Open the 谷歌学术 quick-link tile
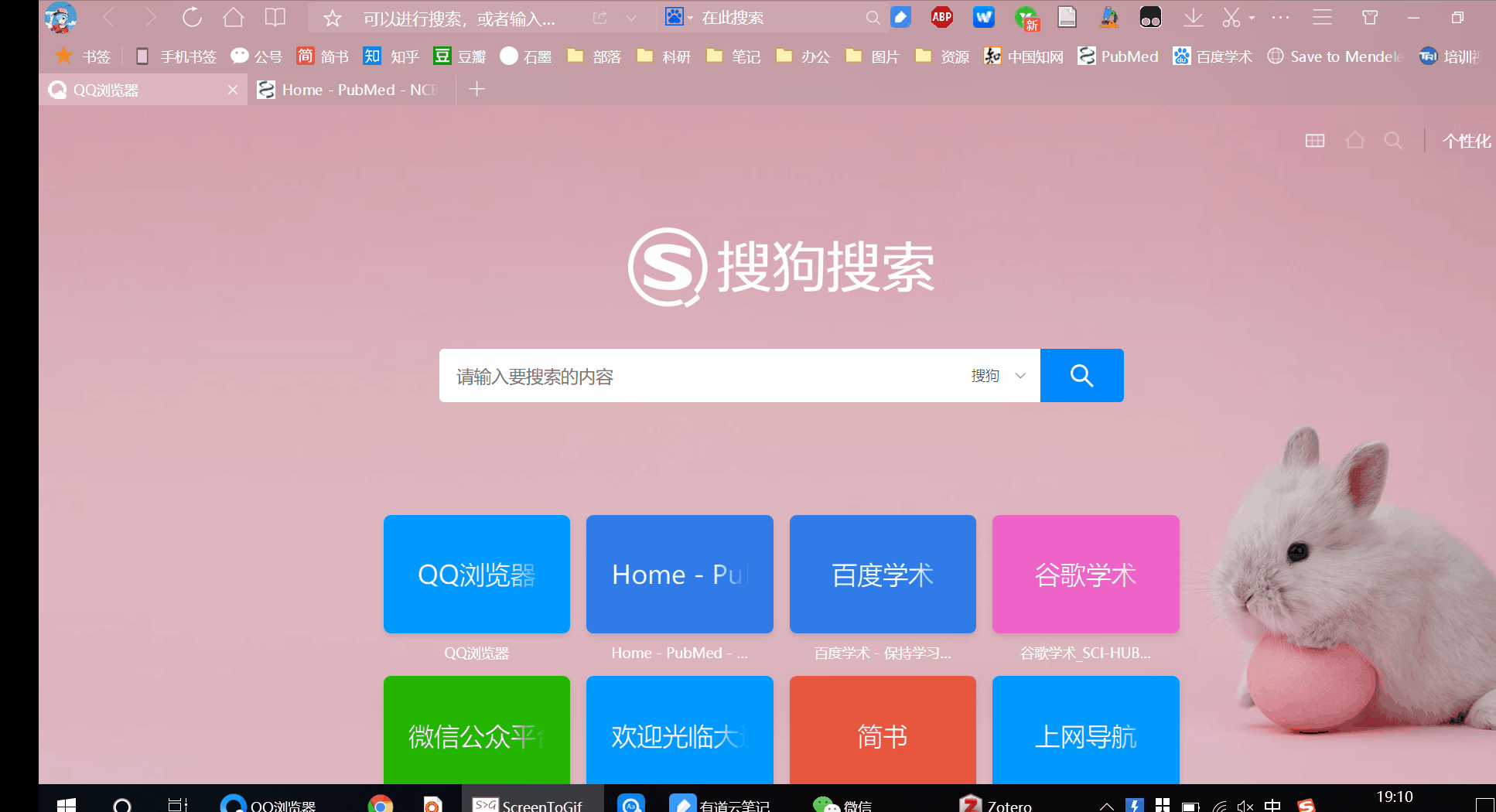The image size is (1496, 812). click(1084, 574)
